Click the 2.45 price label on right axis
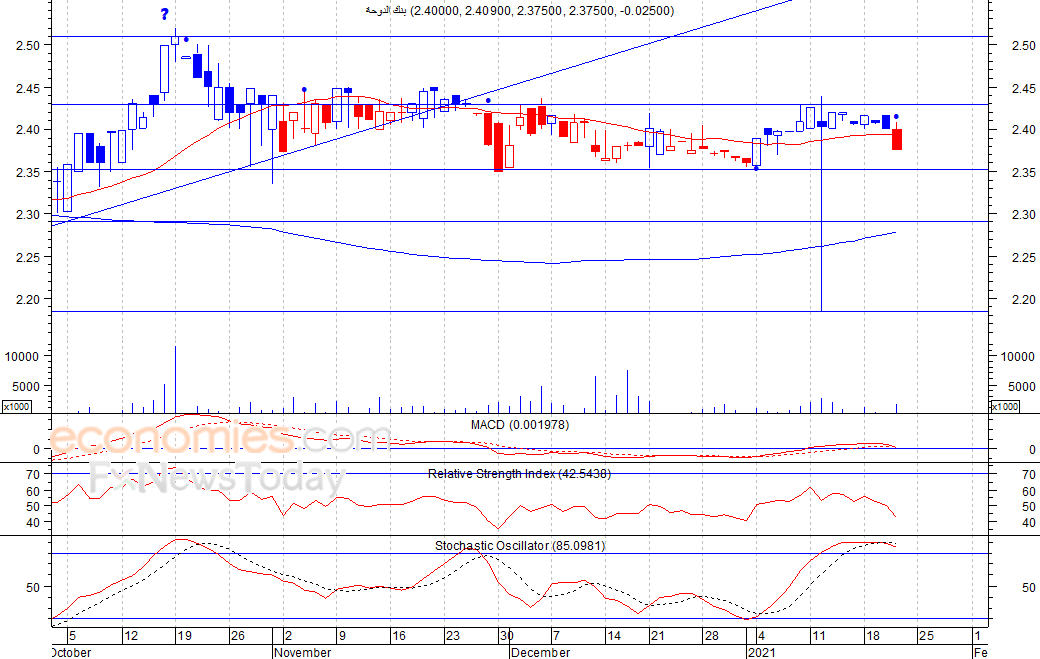This screenshot has height=659, width=1040. pos(1023,88)
